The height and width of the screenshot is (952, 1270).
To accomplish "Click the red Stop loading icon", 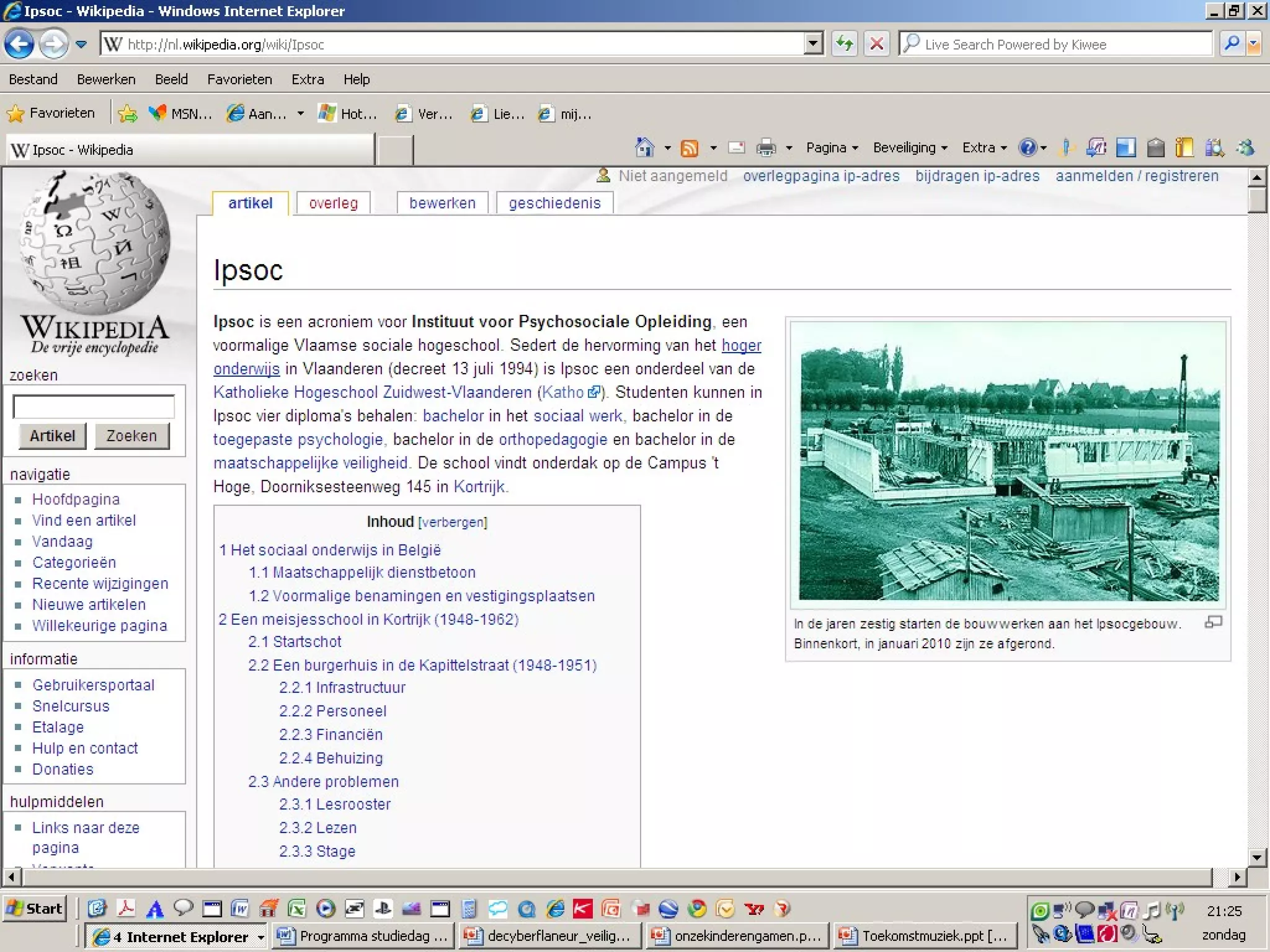I will pos(877,44).
